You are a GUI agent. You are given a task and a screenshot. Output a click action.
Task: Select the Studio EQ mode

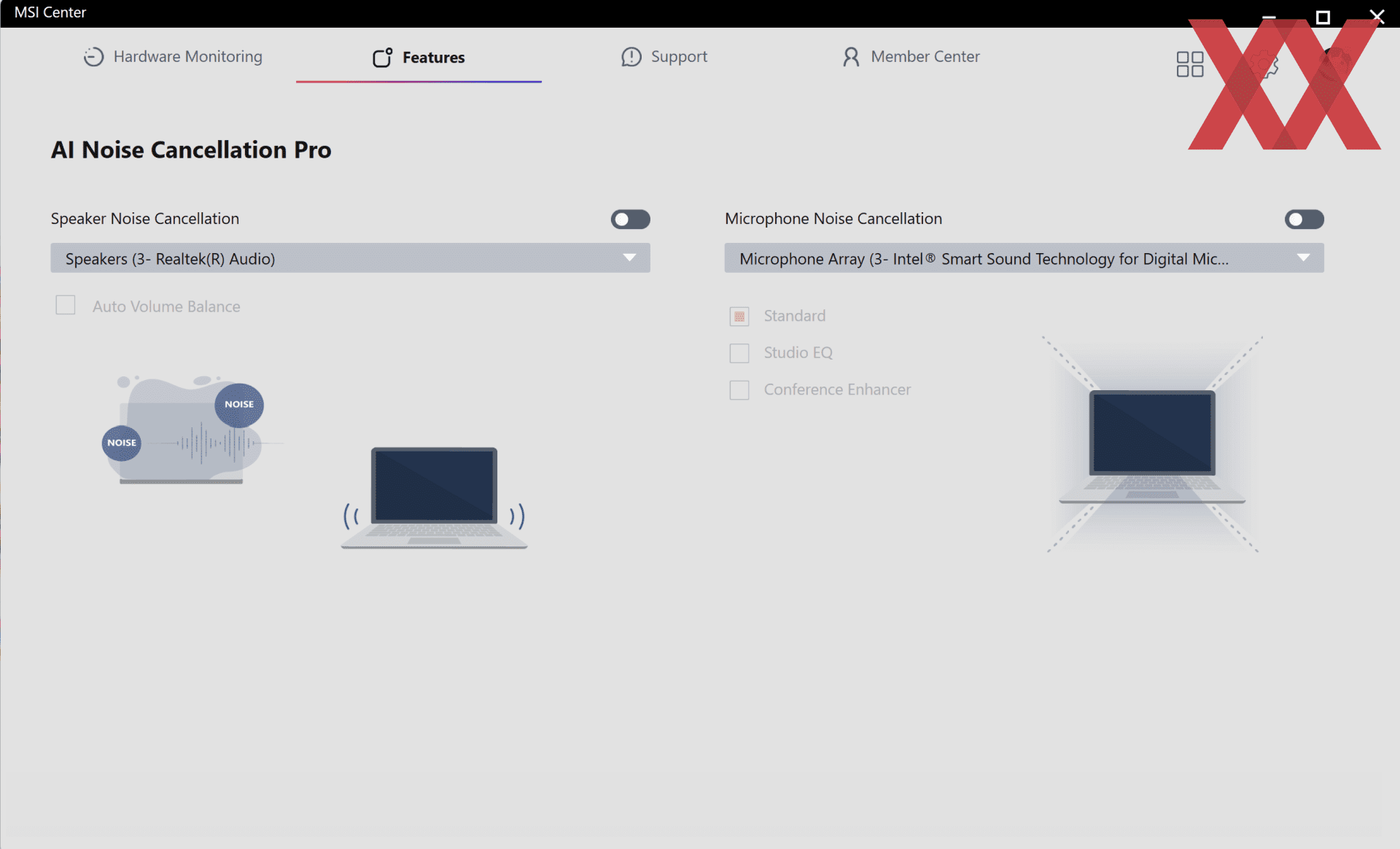pyautogui.click(x=739, y=353)
